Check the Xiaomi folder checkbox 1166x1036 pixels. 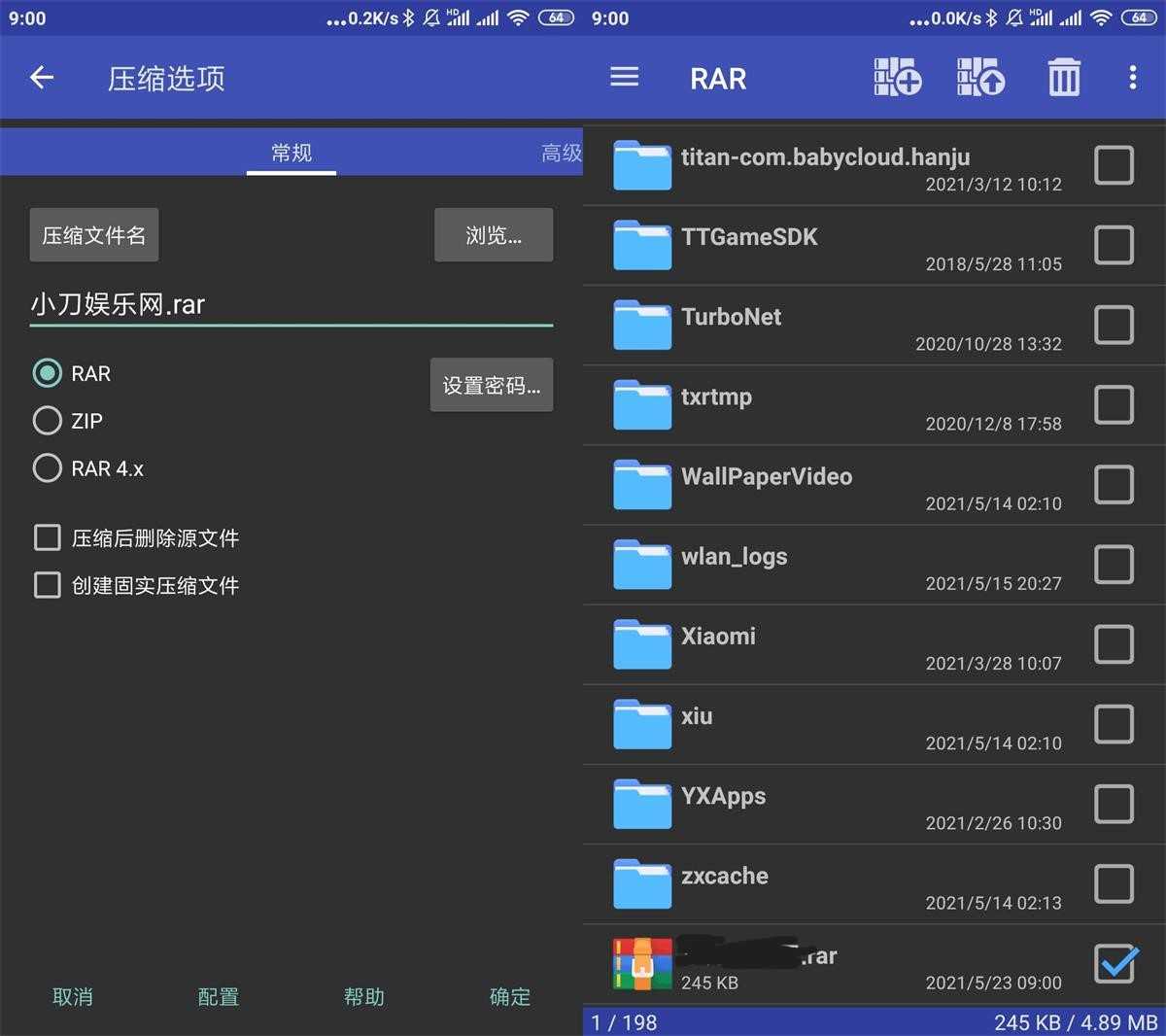[x=1114, y=644]
